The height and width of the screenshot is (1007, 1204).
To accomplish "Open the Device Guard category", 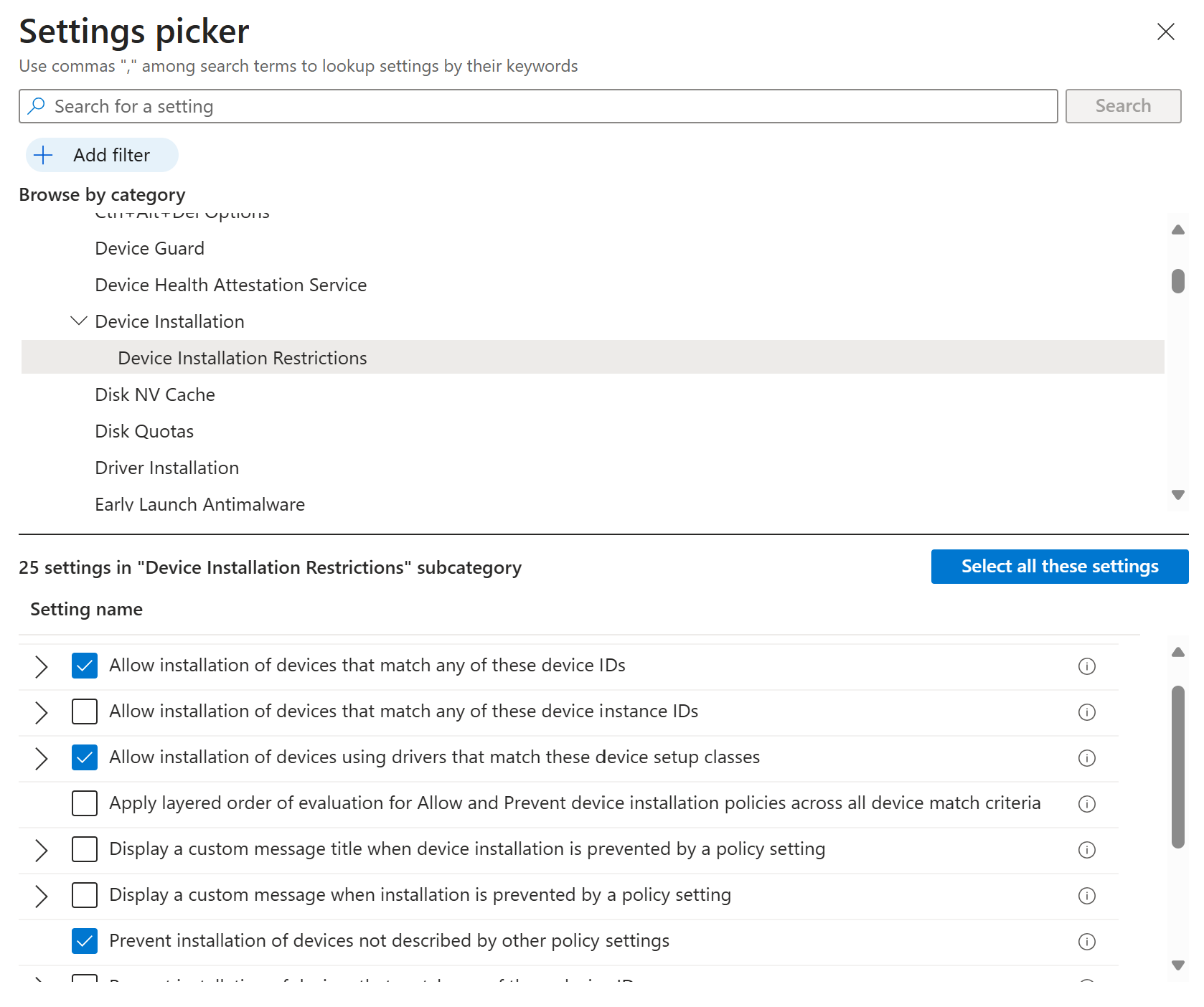I will point(149,248).
